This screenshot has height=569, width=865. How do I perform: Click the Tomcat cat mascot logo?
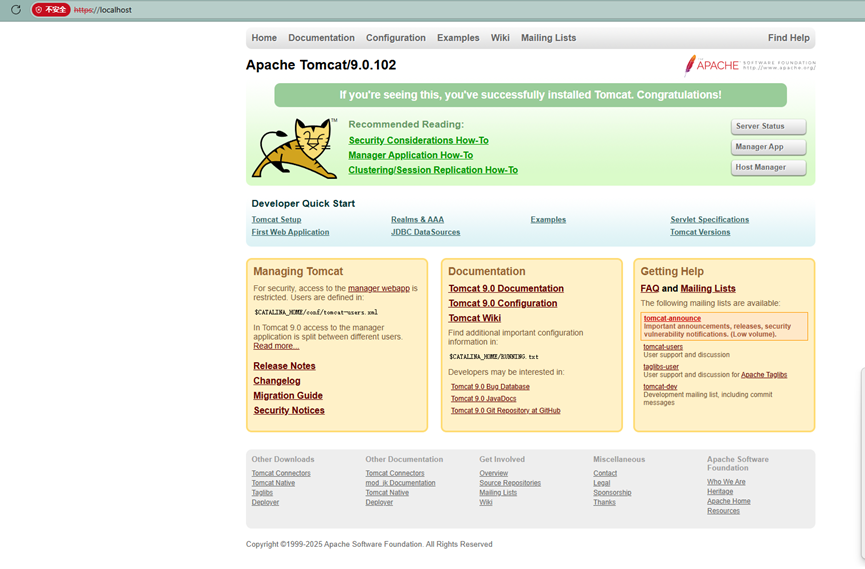pyautogui.click(x=295, y=148)
